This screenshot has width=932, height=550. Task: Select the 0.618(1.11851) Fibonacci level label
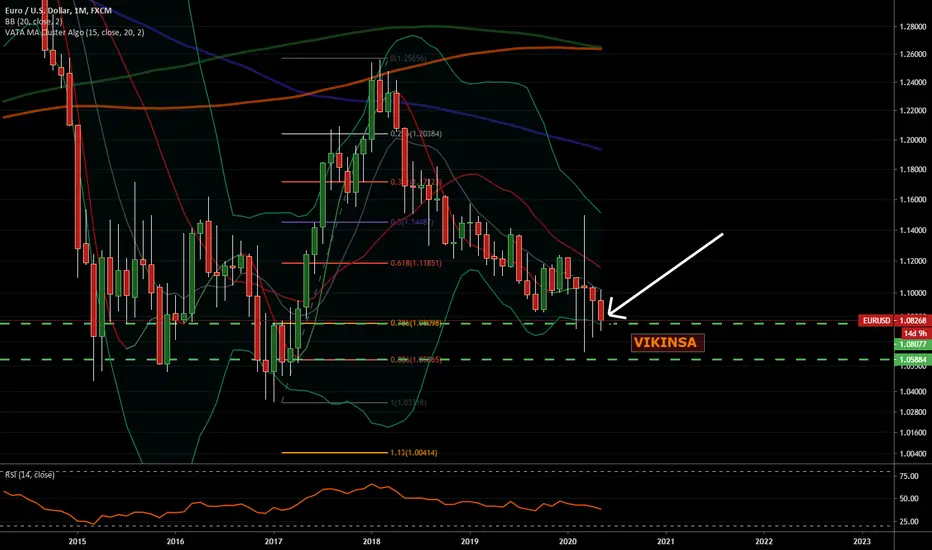[x=416, y=263]
